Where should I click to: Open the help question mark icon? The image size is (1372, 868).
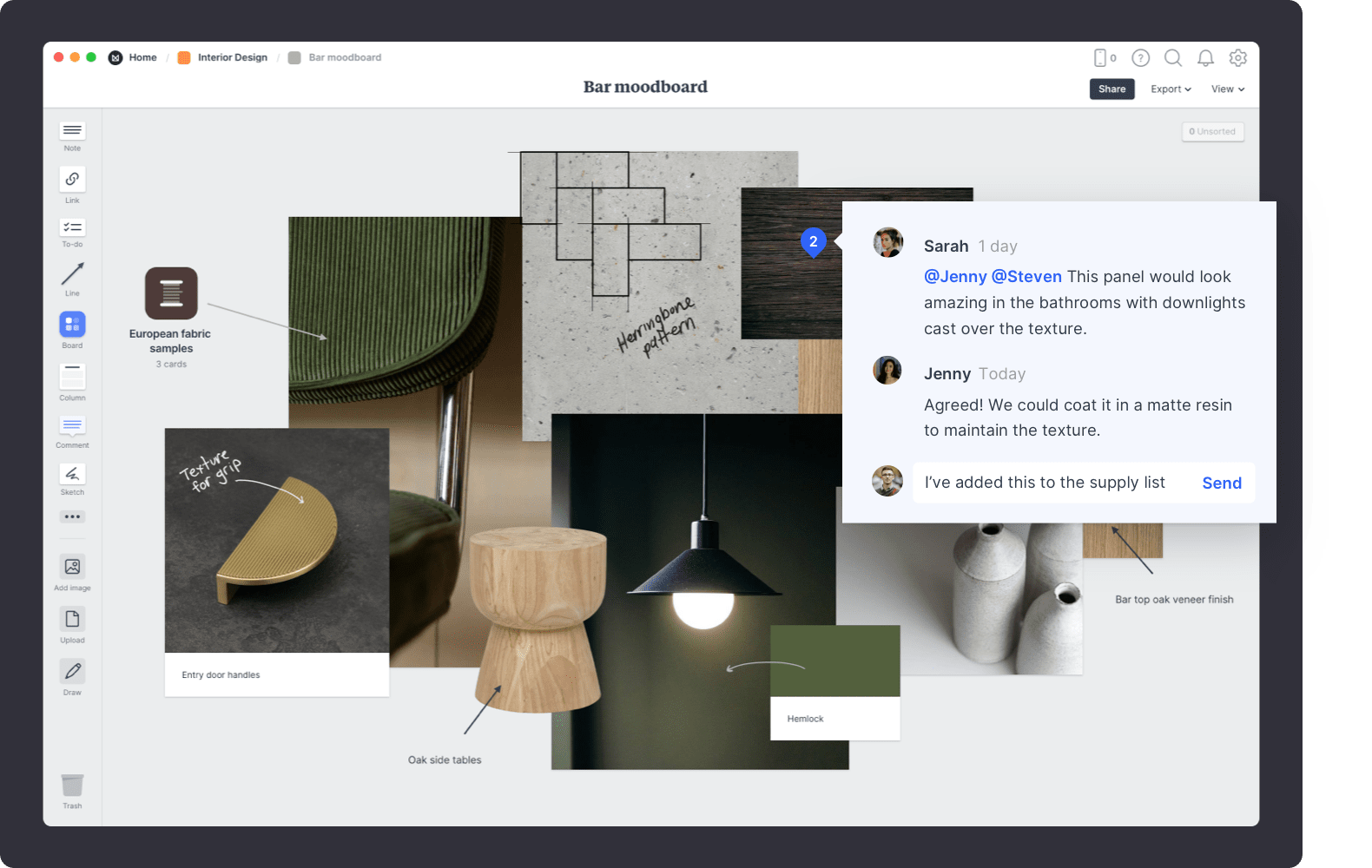click(x=1140, y=58)
